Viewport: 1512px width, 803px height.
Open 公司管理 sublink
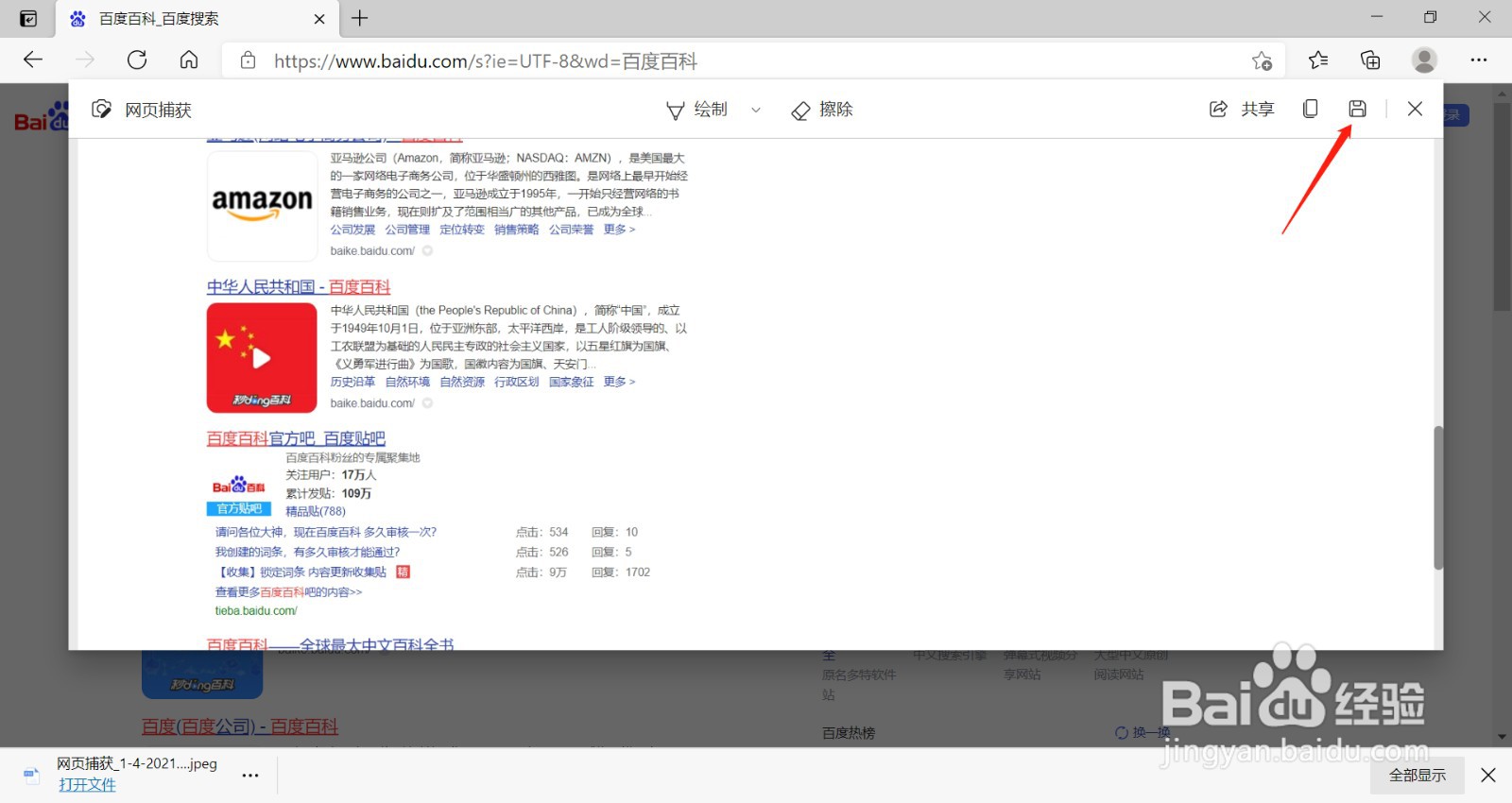pos(407,230)
